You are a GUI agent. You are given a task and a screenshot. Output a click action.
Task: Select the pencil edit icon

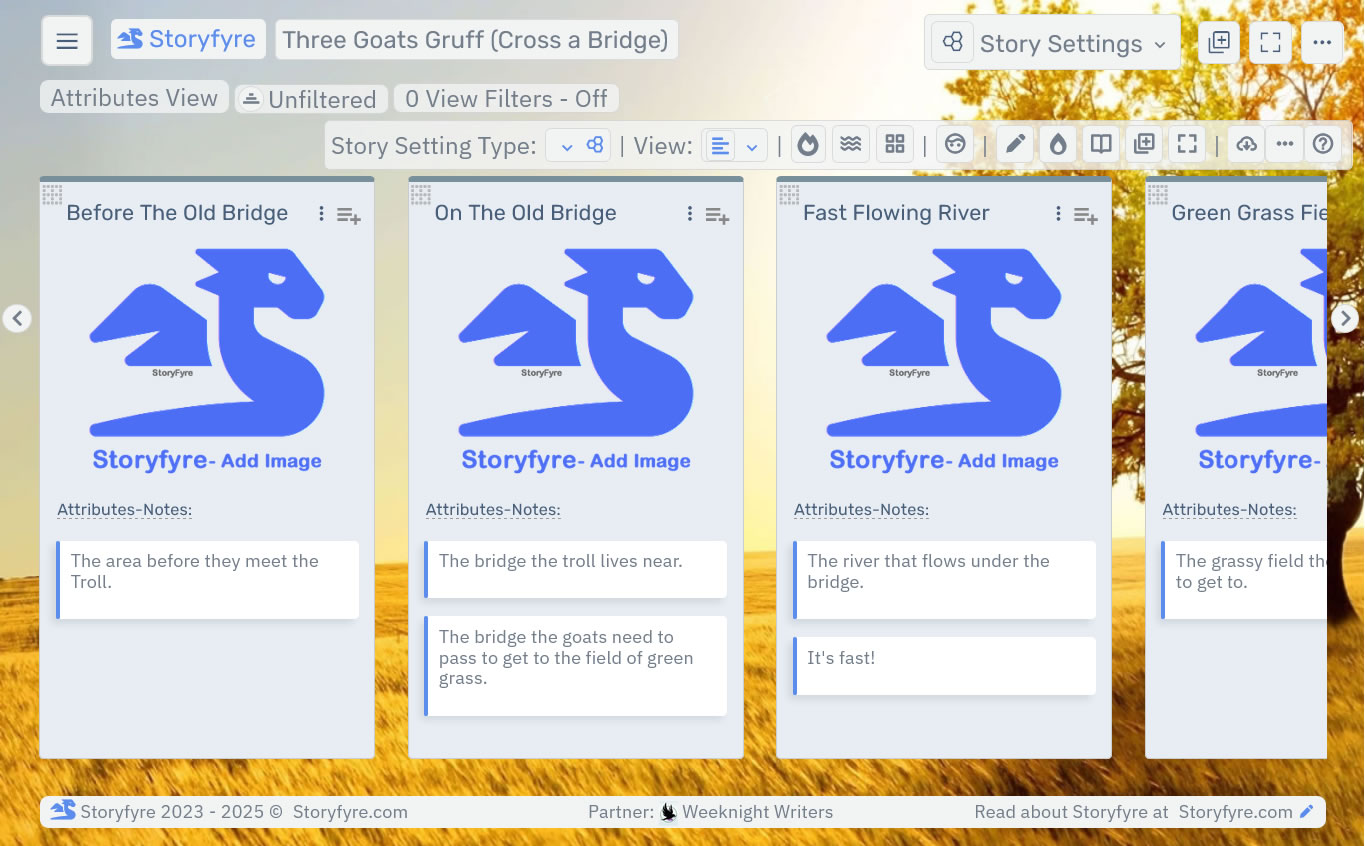[1014, 143]
